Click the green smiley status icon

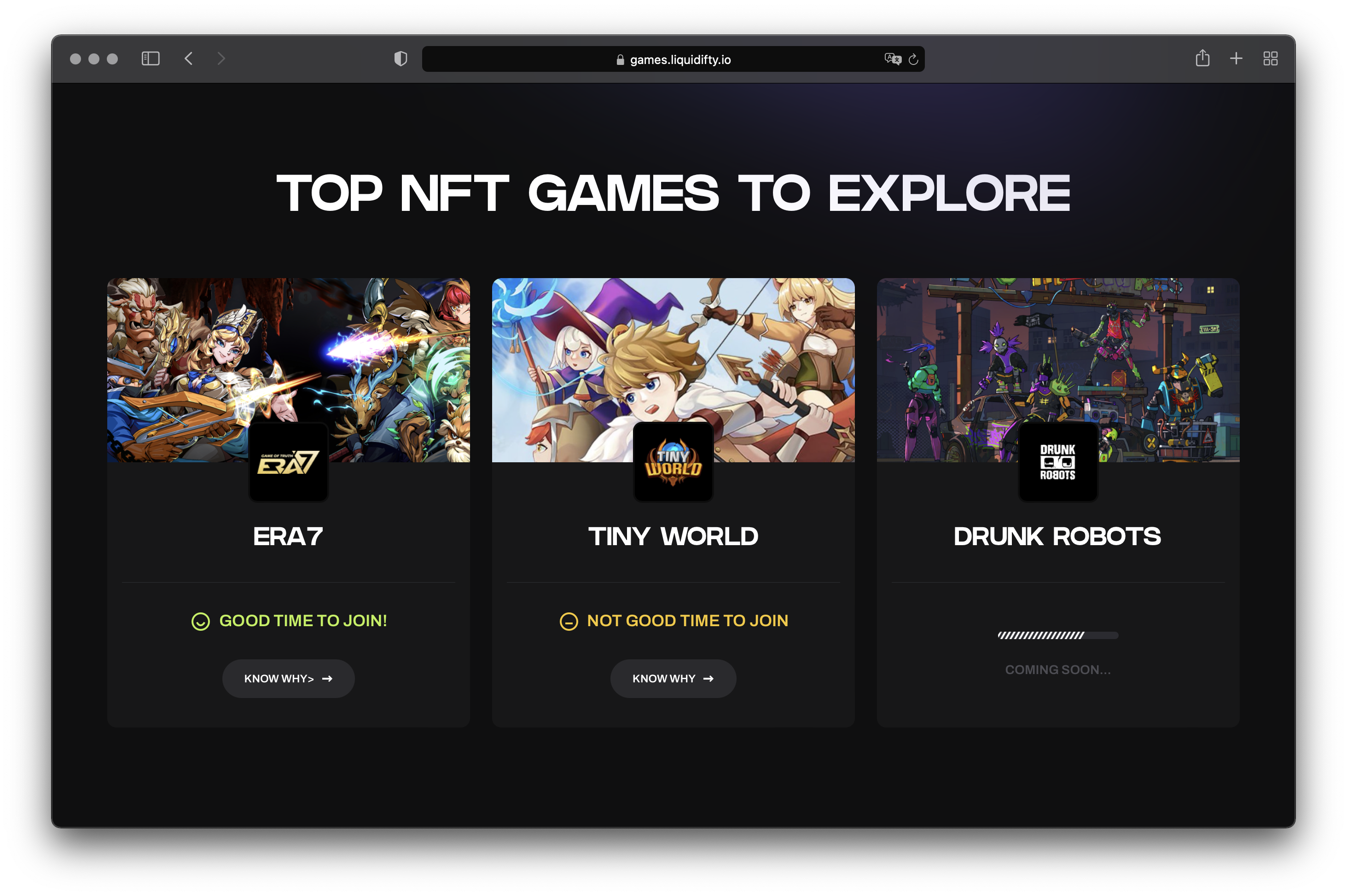201,622
